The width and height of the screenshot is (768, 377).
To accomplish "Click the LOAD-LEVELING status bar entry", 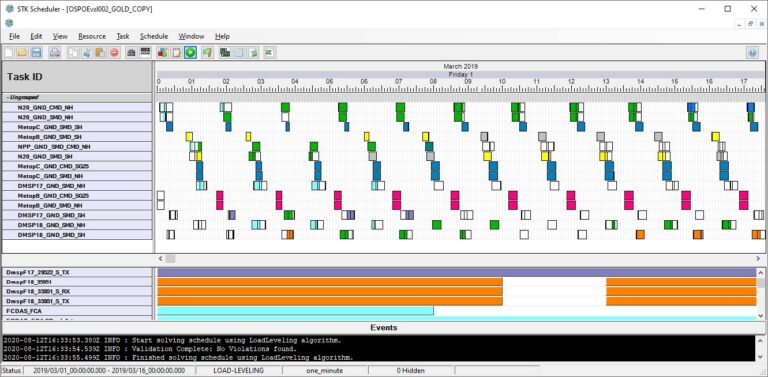I will [x=239, y=371].
